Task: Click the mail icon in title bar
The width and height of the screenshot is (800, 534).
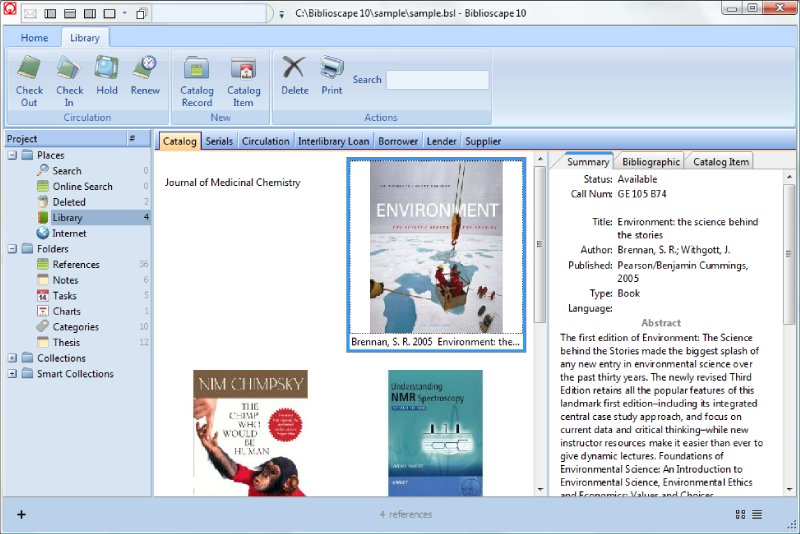Action: 31,13
